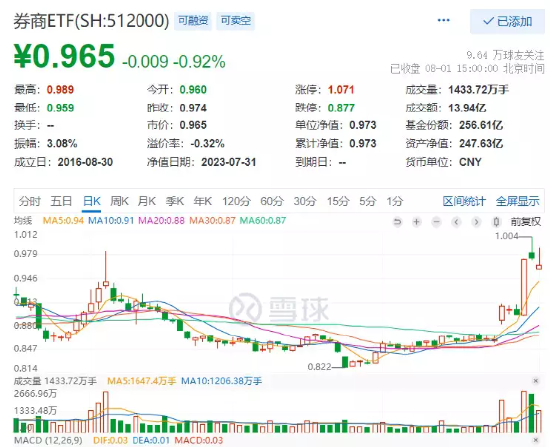Zoom out chart with minus icon
Screen dimensions: 550x448
click(436, 222)
